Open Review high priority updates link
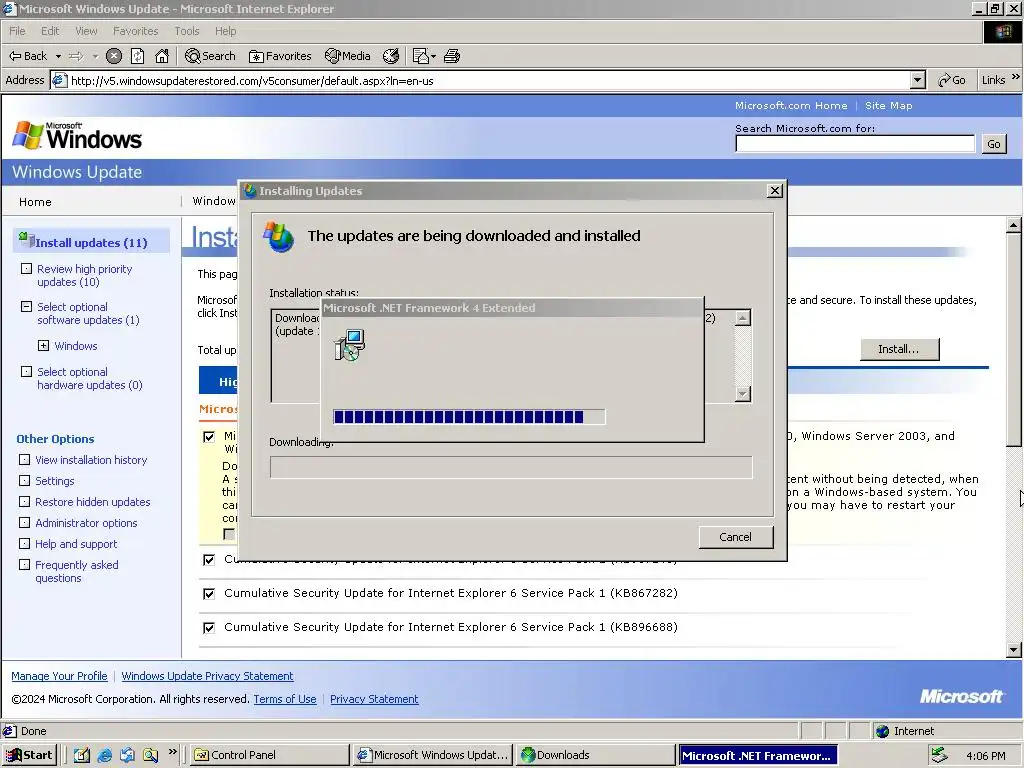Screen dimensions: 1024x768 coord(84,276)
